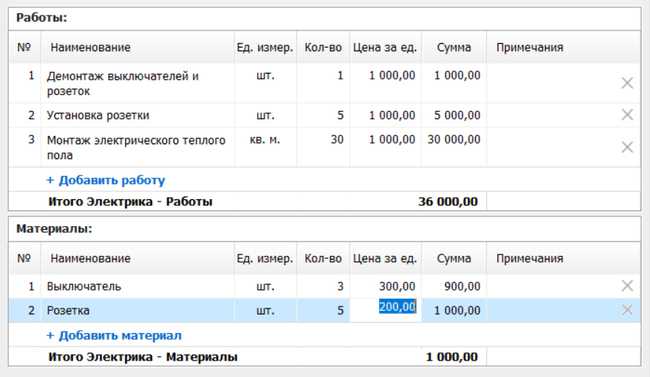Edit the price 300,00 of Выключатель
Screen dimensions: 650x377
click(x=386, y=286)
